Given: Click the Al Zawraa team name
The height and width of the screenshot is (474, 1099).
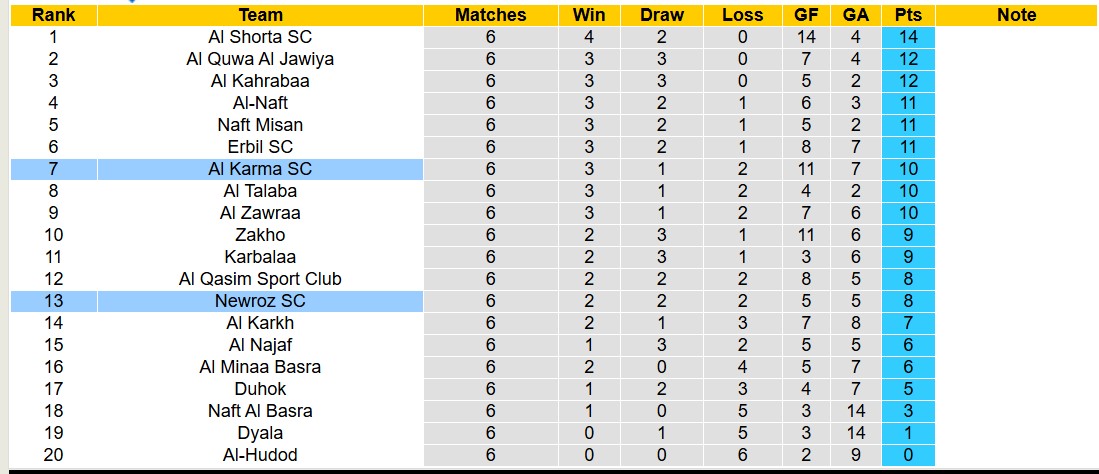Looking at the screenshot, I should pyautogui.click(x=260, y=213).
